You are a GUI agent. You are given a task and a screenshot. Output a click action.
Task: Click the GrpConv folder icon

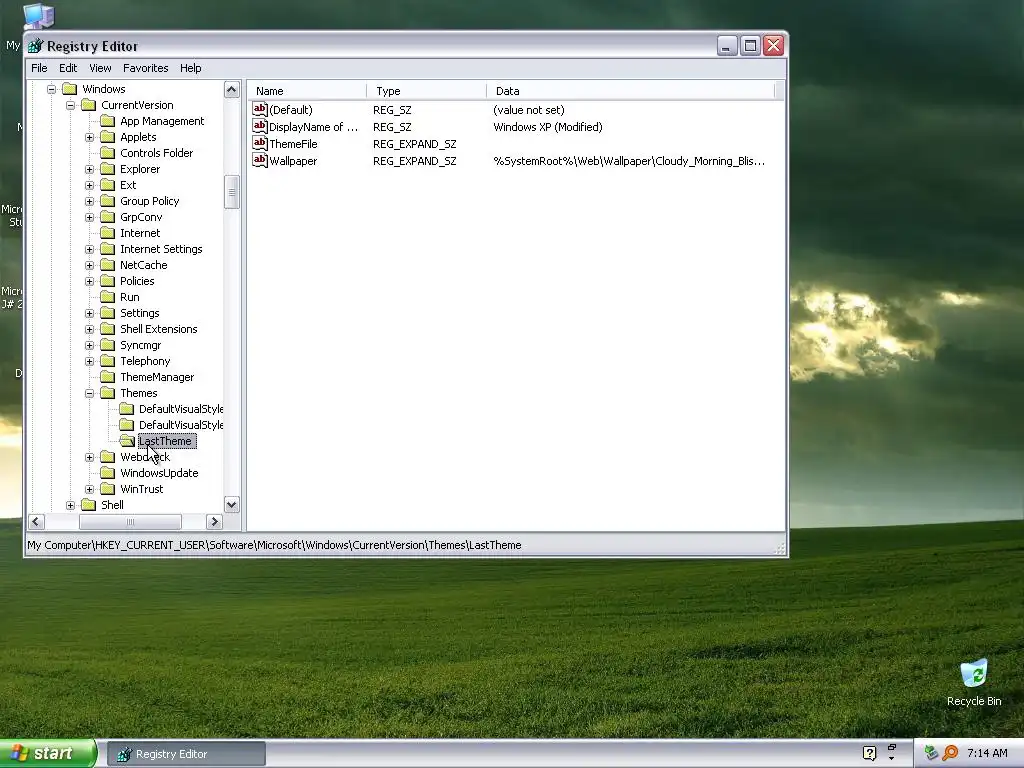[107, 217]
